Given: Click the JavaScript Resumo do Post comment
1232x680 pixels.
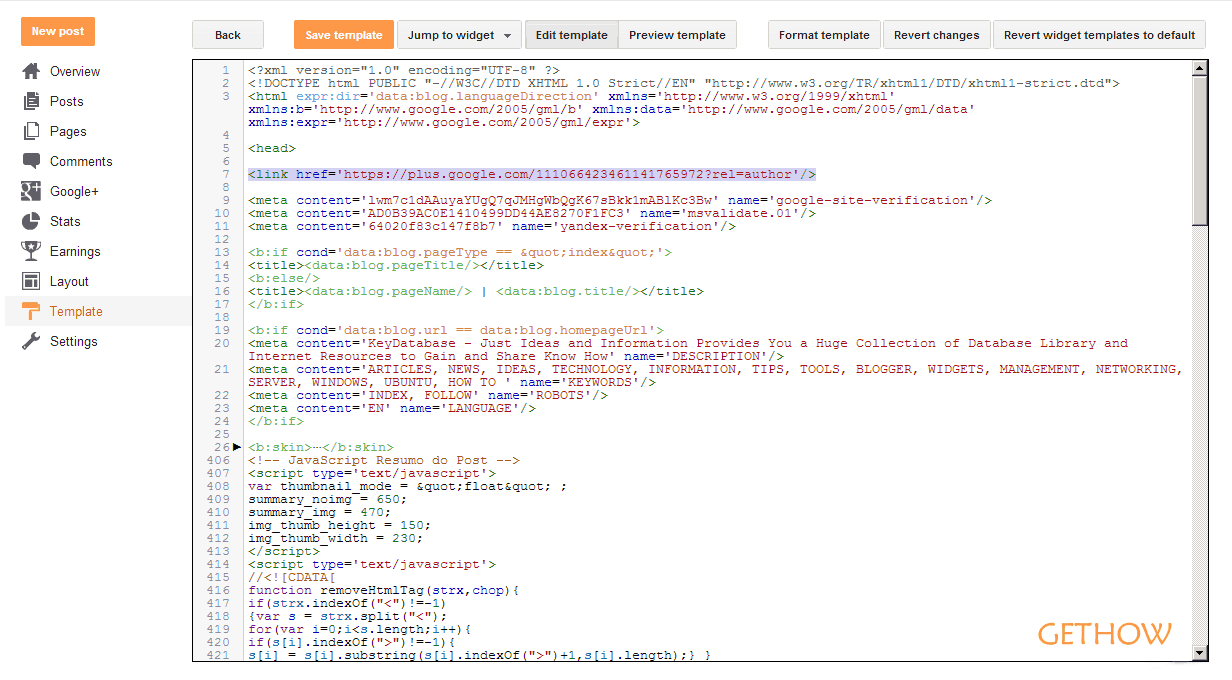Looking at the screenshot, I should pos(384,460).
